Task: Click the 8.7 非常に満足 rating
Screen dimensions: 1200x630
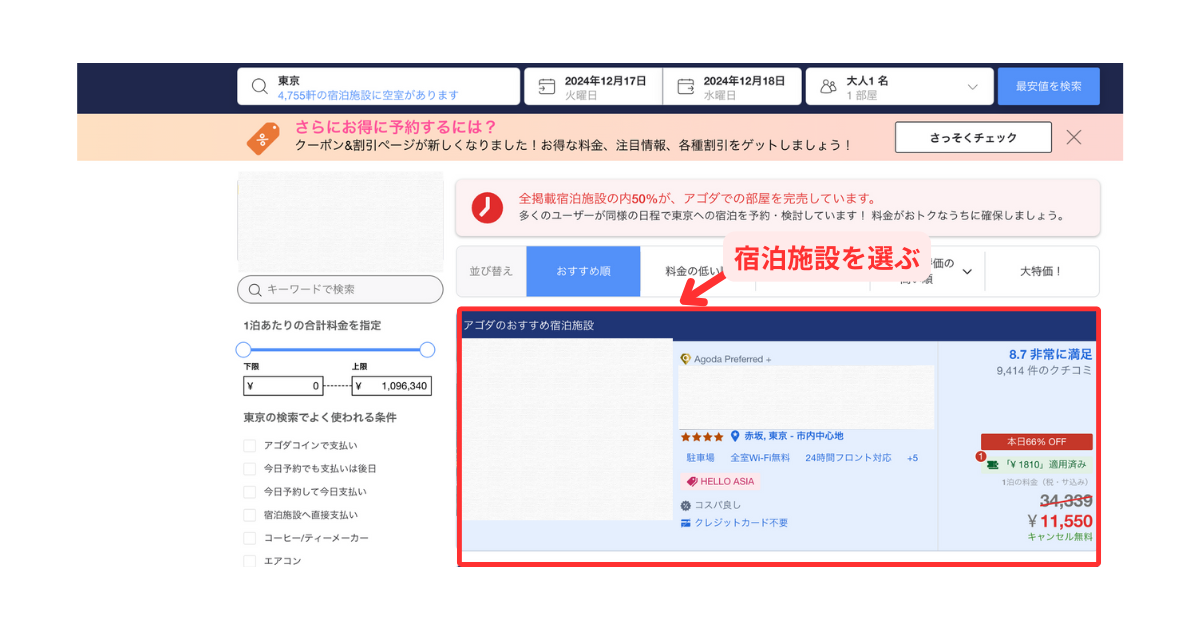Action: click(x=1050, y=354)
